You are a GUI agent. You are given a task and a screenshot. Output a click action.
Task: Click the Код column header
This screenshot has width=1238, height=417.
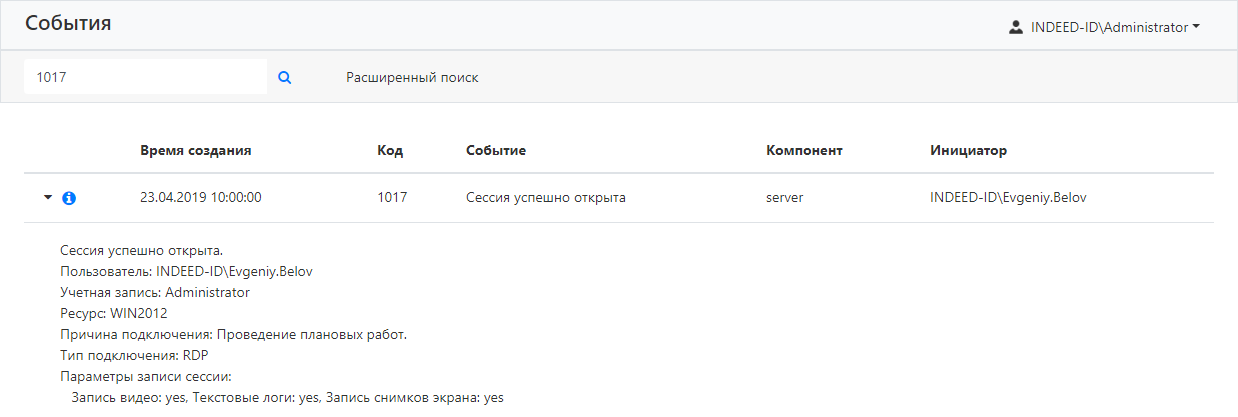tap(390, 150)
